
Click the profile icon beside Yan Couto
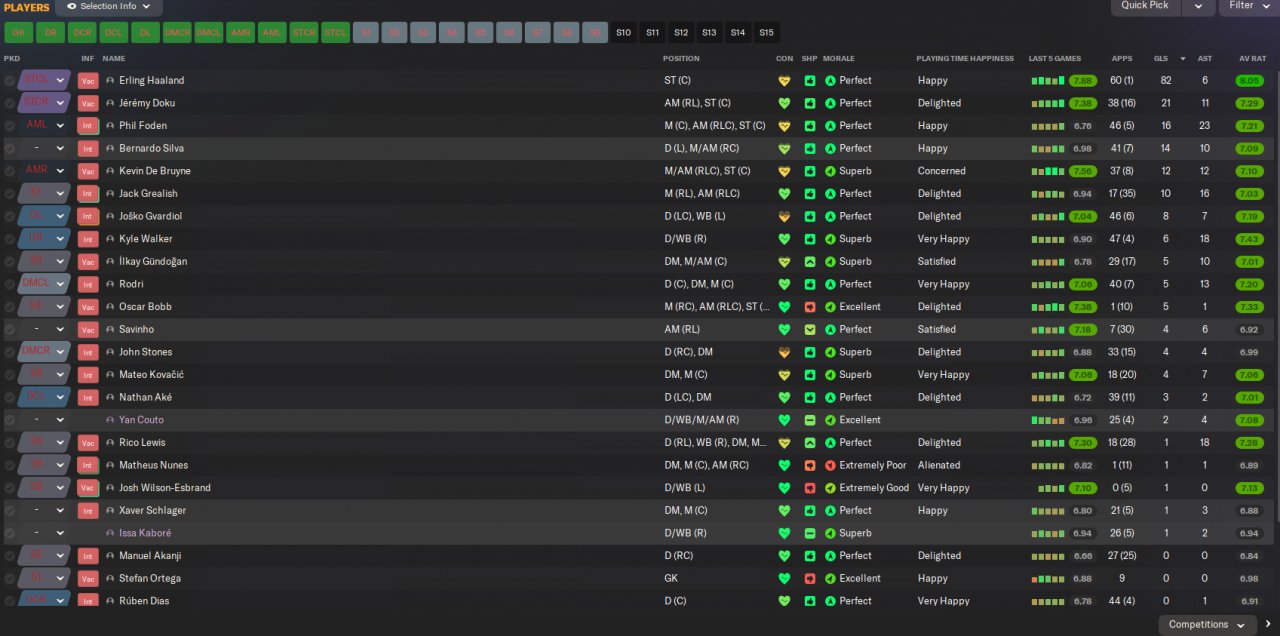[110, 420]
